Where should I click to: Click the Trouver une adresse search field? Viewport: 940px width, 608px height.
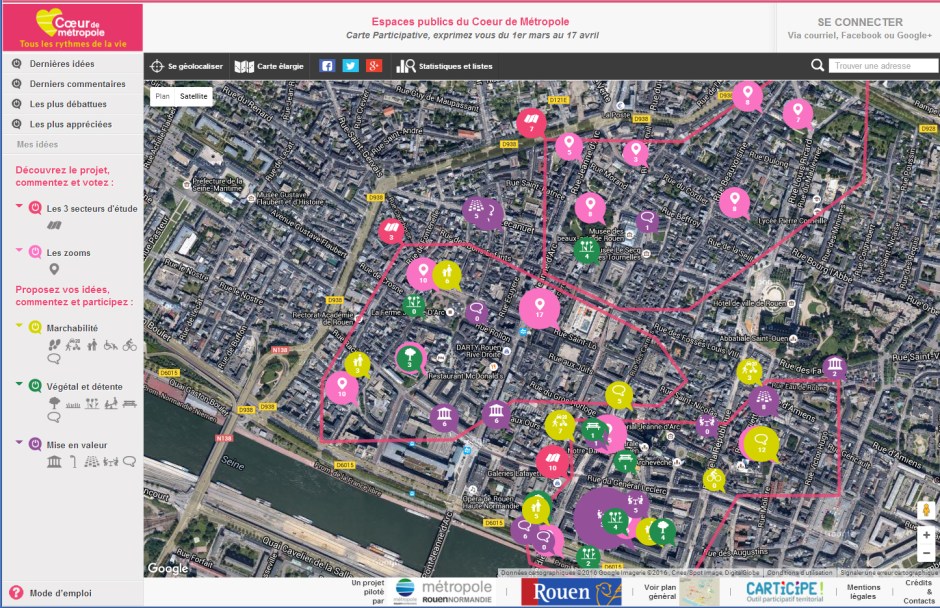coord(882,66)
